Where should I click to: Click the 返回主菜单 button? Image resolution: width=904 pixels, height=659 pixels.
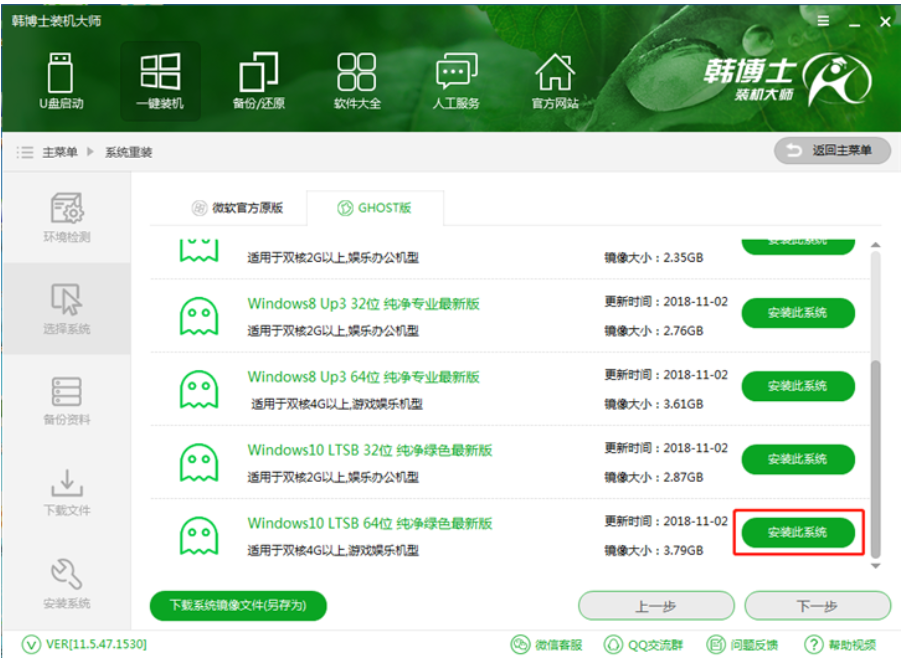pyautogui.click(x=832, y=150)
